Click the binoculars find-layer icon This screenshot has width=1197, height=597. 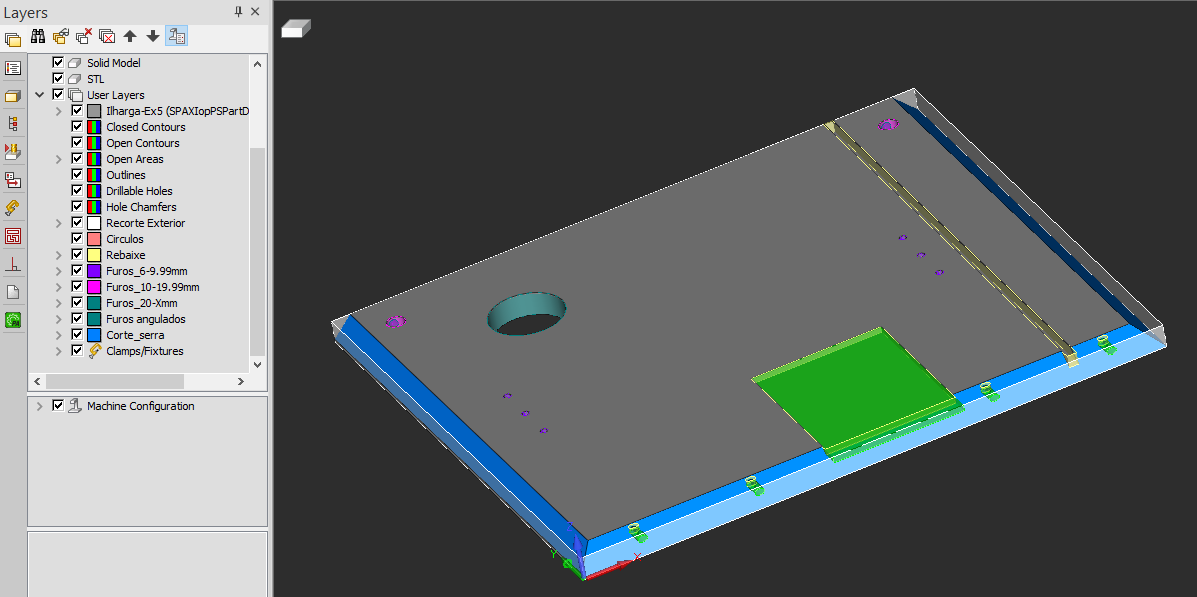point(38,37)
